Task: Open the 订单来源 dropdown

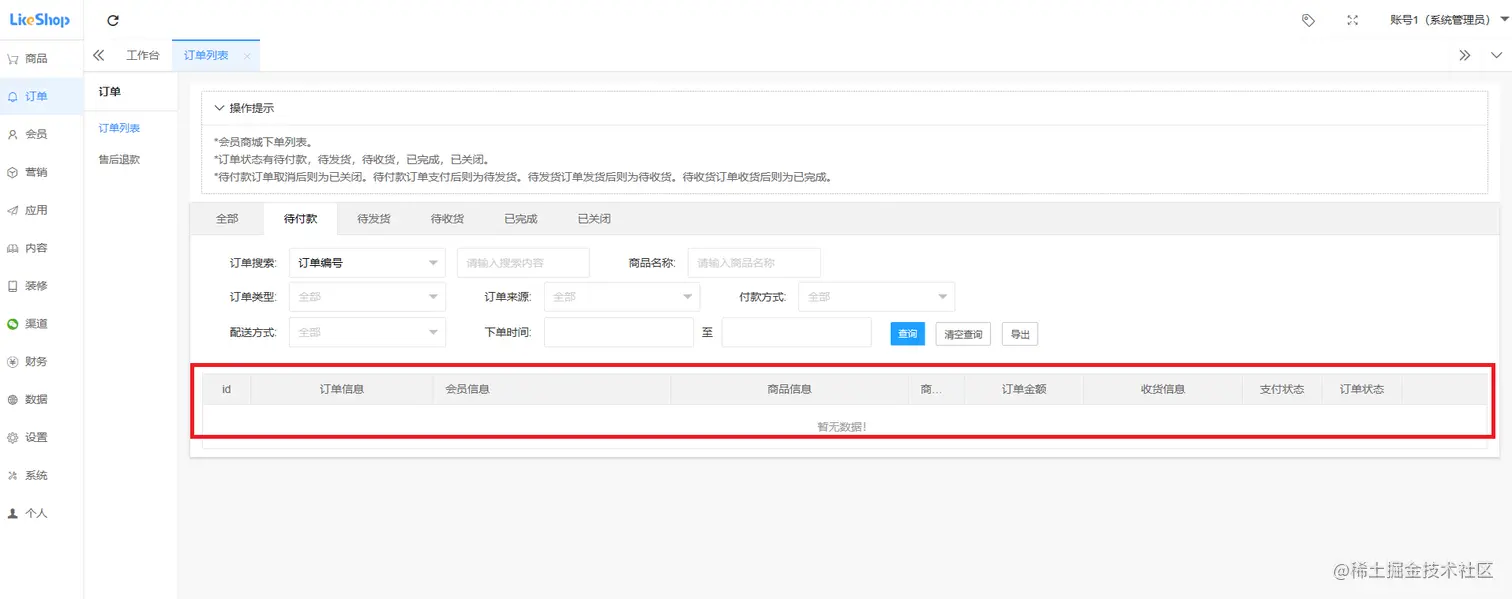Action: point(622,297)
